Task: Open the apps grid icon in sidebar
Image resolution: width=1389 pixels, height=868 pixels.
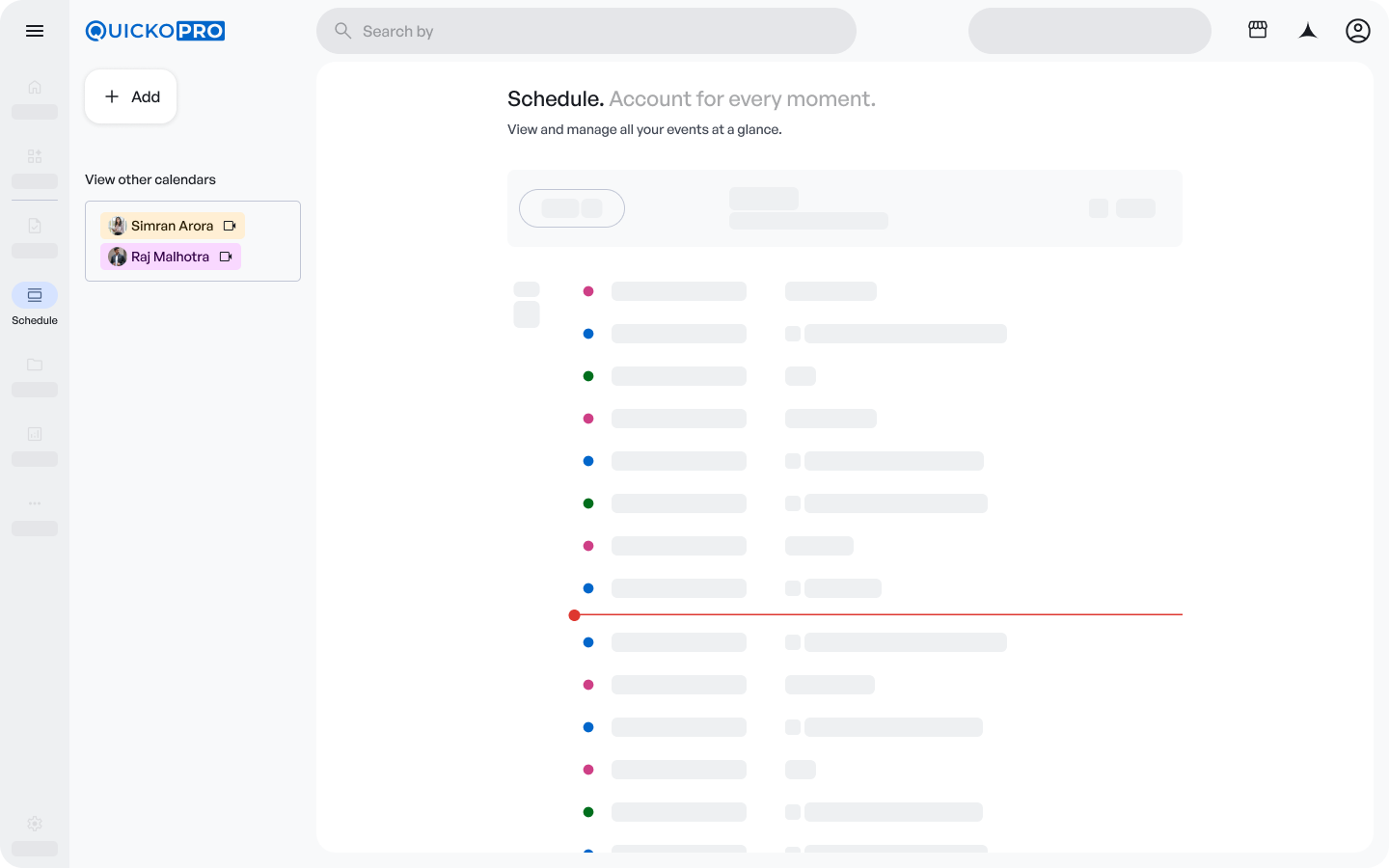Action: click(35, 156)
